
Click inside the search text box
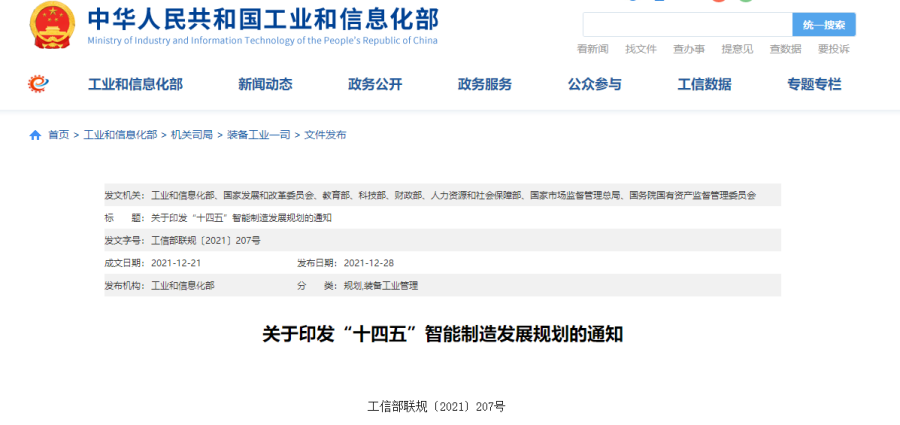687,25
